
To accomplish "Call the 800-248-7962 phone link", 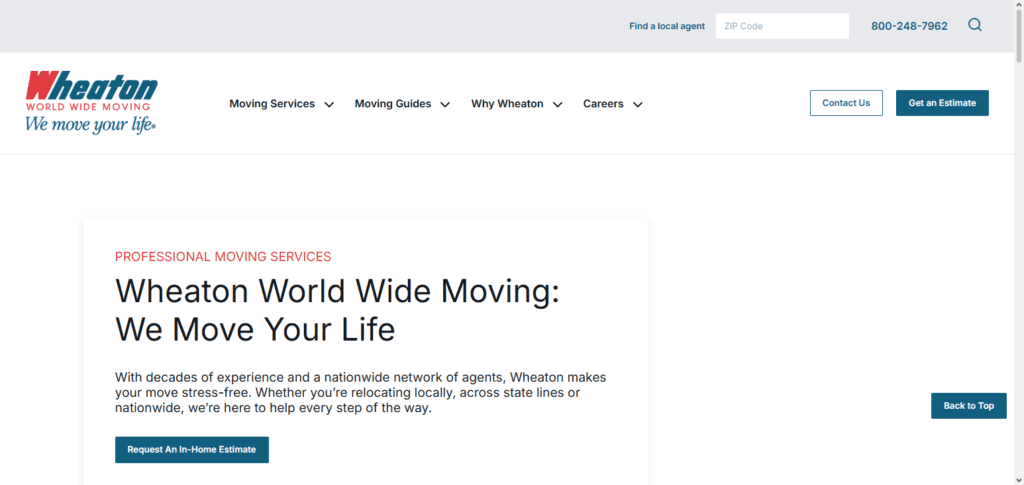I will [909, 26].
